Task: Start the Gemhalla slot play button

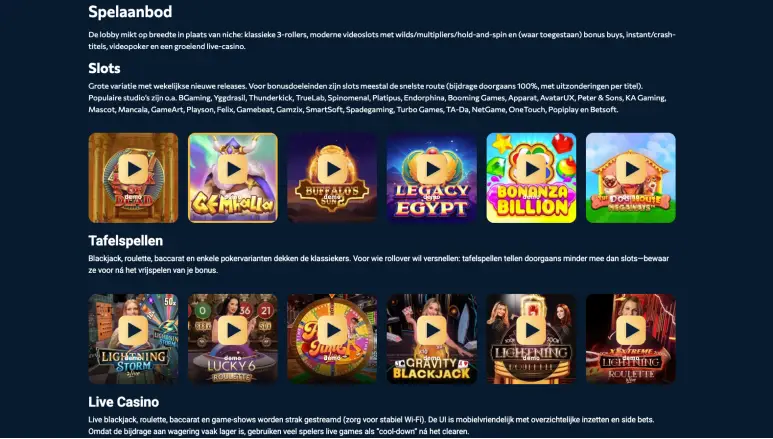Action: (x=233, y=169)
